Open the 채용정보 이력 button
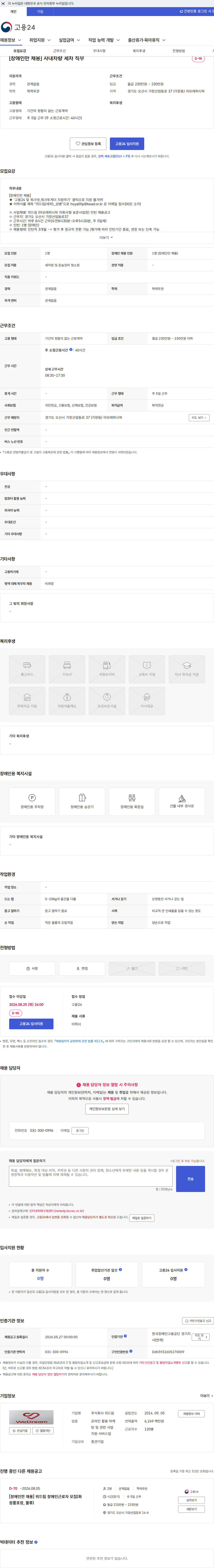The image size is (214, 1568). (191, 1414)
